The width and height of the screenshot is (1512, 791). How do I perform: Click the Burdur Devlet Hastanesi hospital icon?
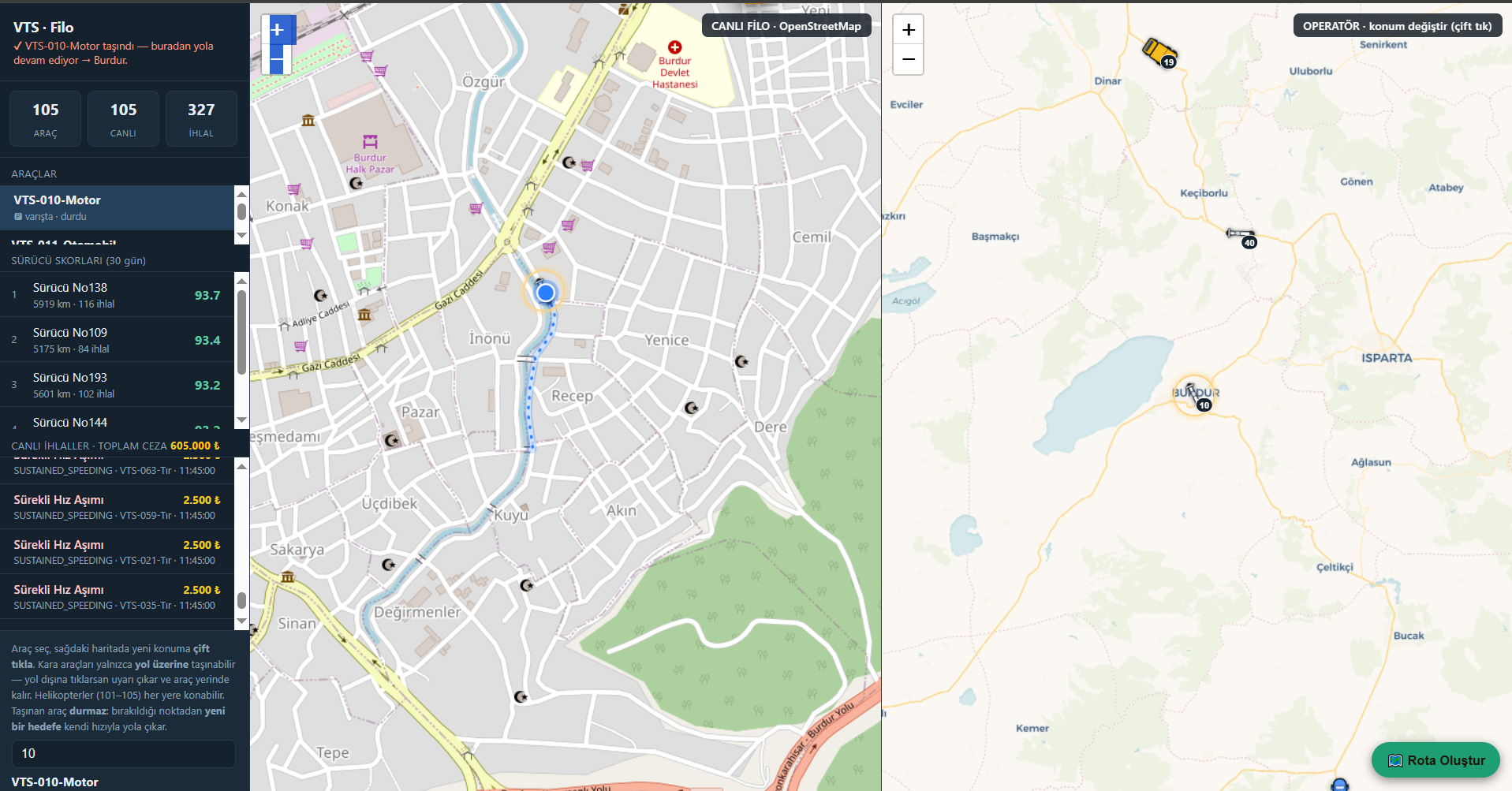(x=674, y=47)
